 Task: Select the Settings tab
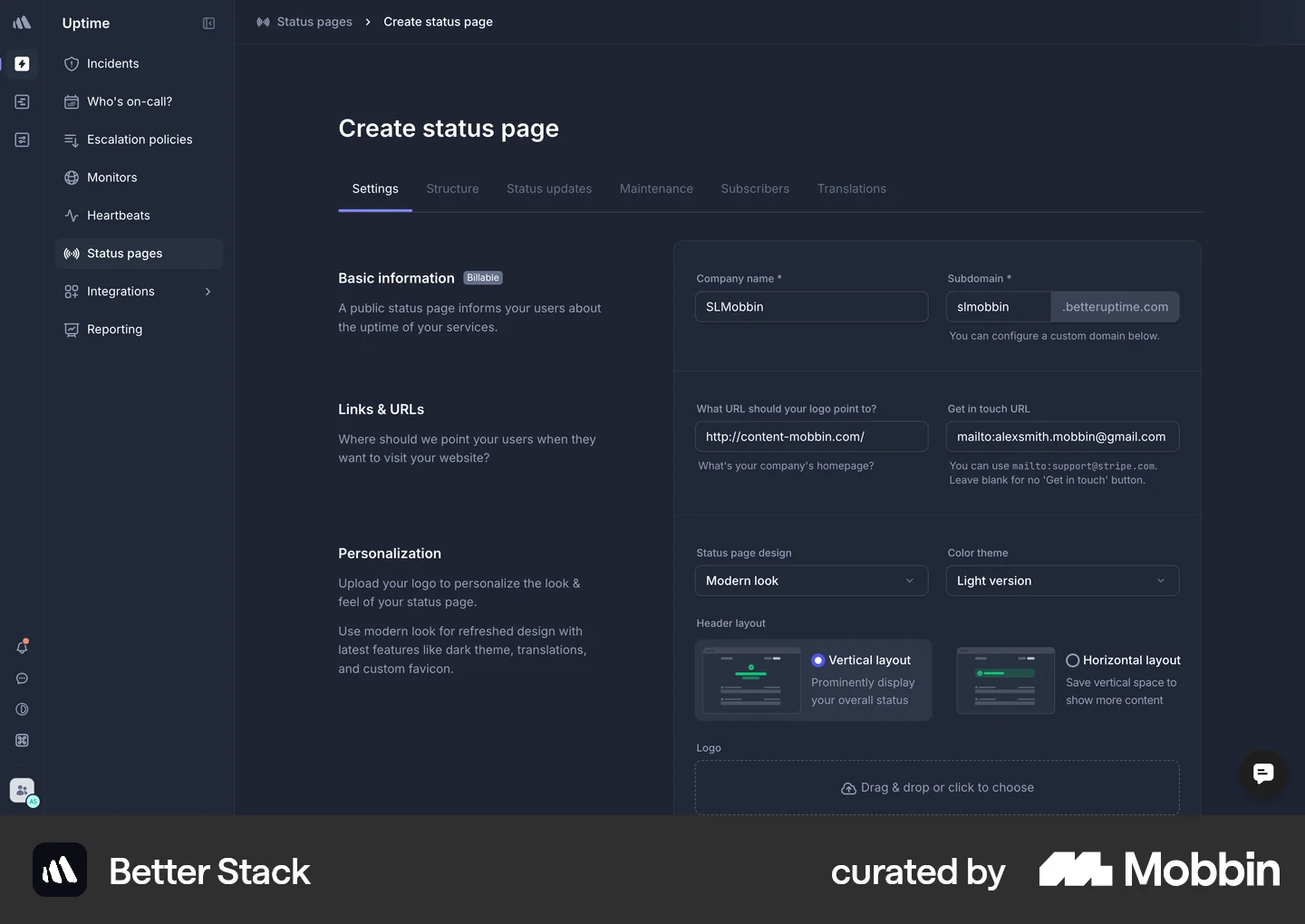[375, 188]
